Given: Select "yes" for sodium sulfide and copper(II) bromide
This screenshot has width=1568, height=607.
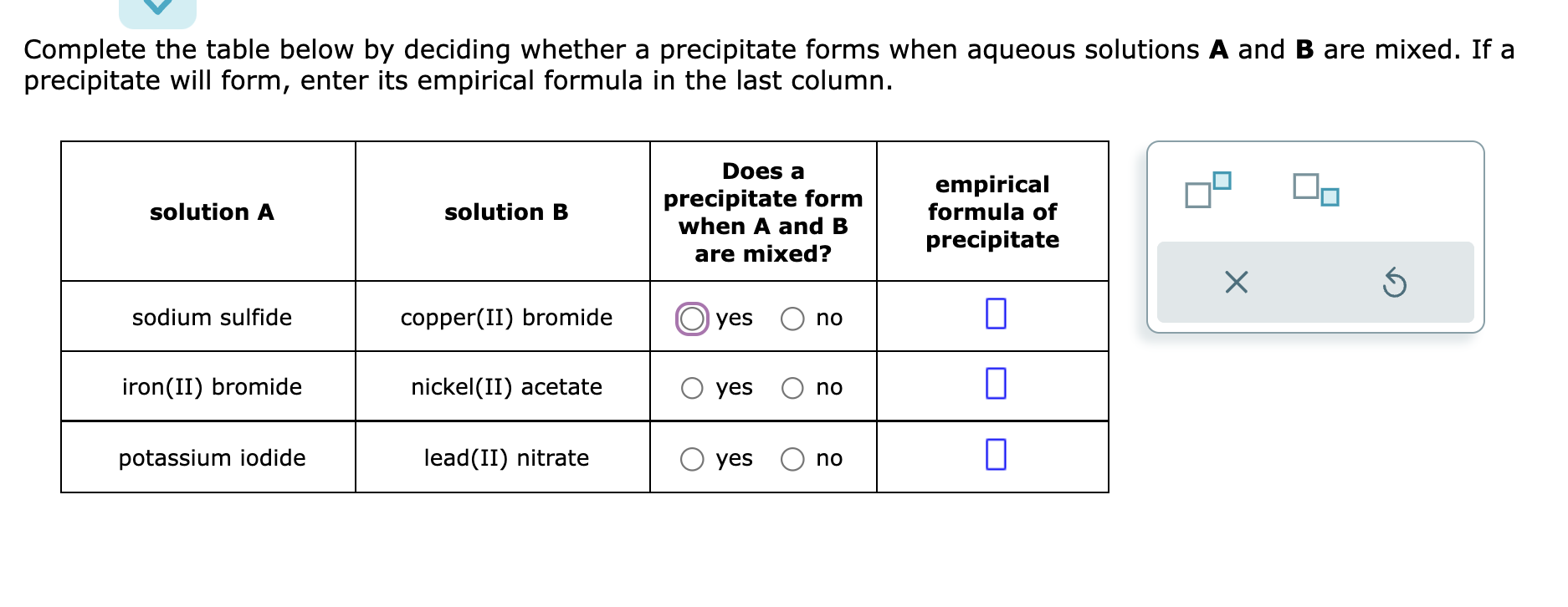Looking at the screenshot, I should pos(691,318).
